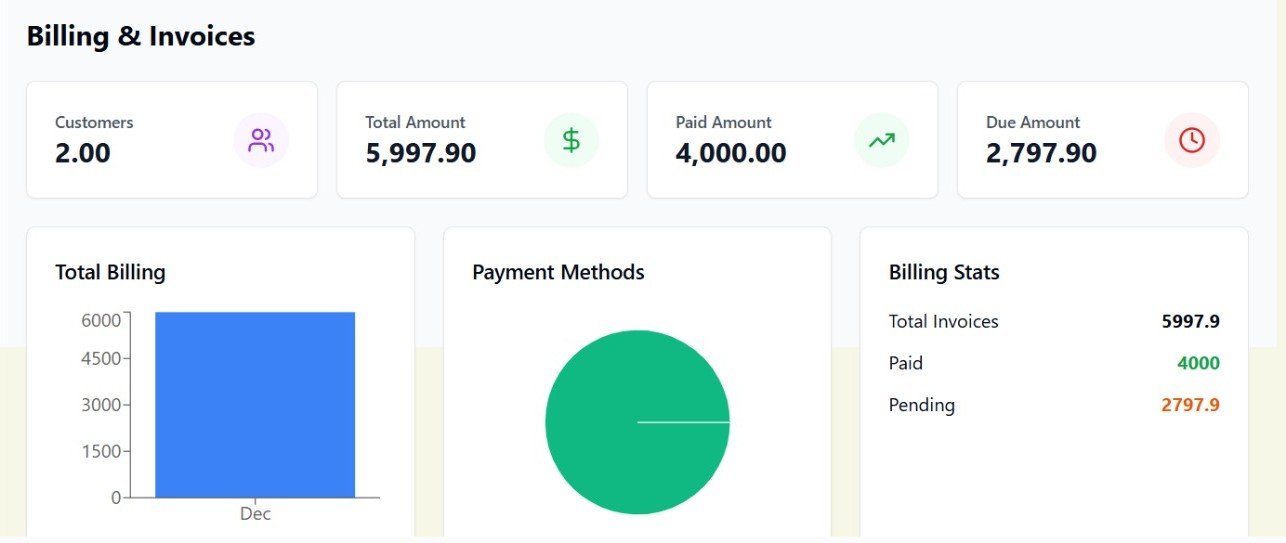1286x543 pixels.
Task: Click the Due Amount 2,797.90 figure
Action: [1041, 154]
